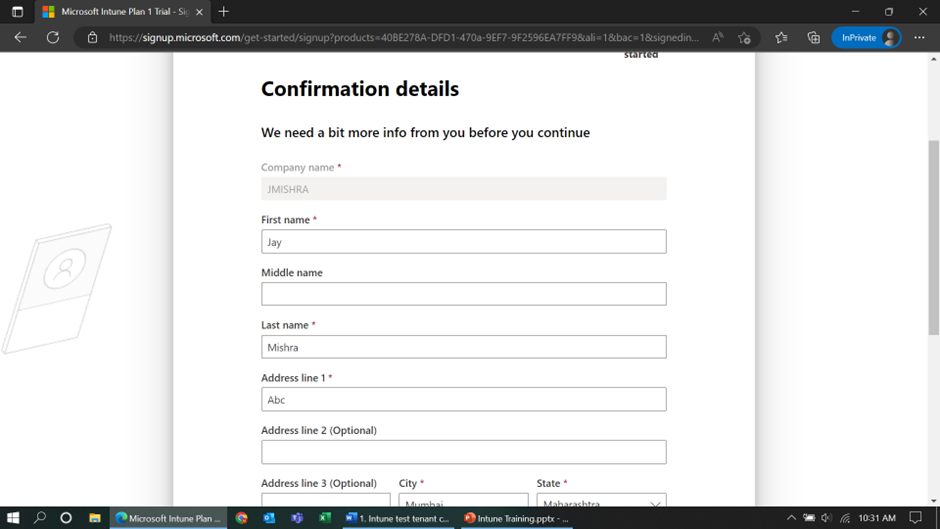Viewport: 940px width, 529px height.
Task: Open Excel from taskbar
Action: [x=325, y=518]
